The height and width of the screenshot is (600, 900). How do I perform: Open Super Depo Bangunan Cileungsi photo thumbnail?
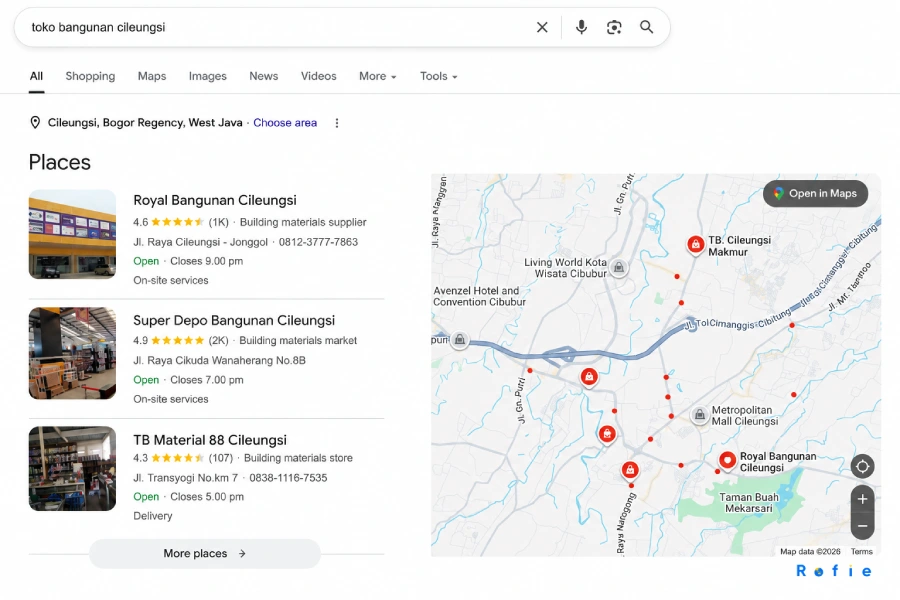72,353
